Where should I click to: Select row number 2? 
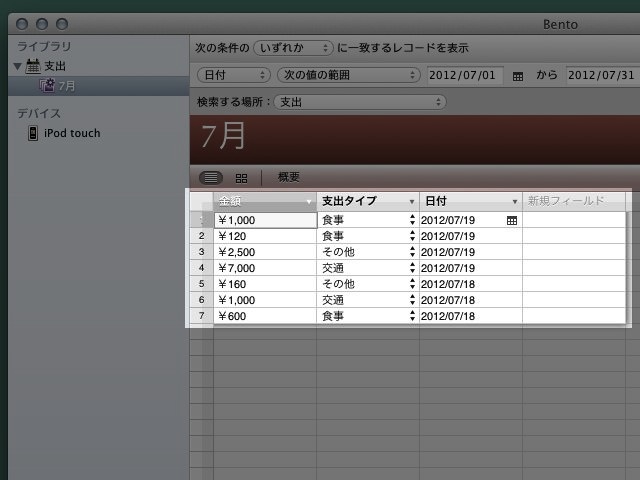[x=202, y=236]
